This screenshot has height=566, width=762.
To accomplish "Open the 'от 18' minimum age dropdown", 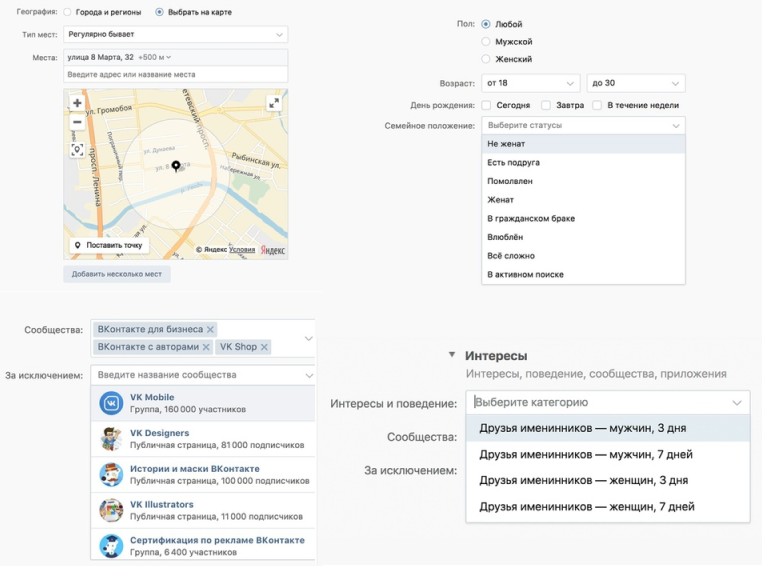I will click(x=531, y=83).
